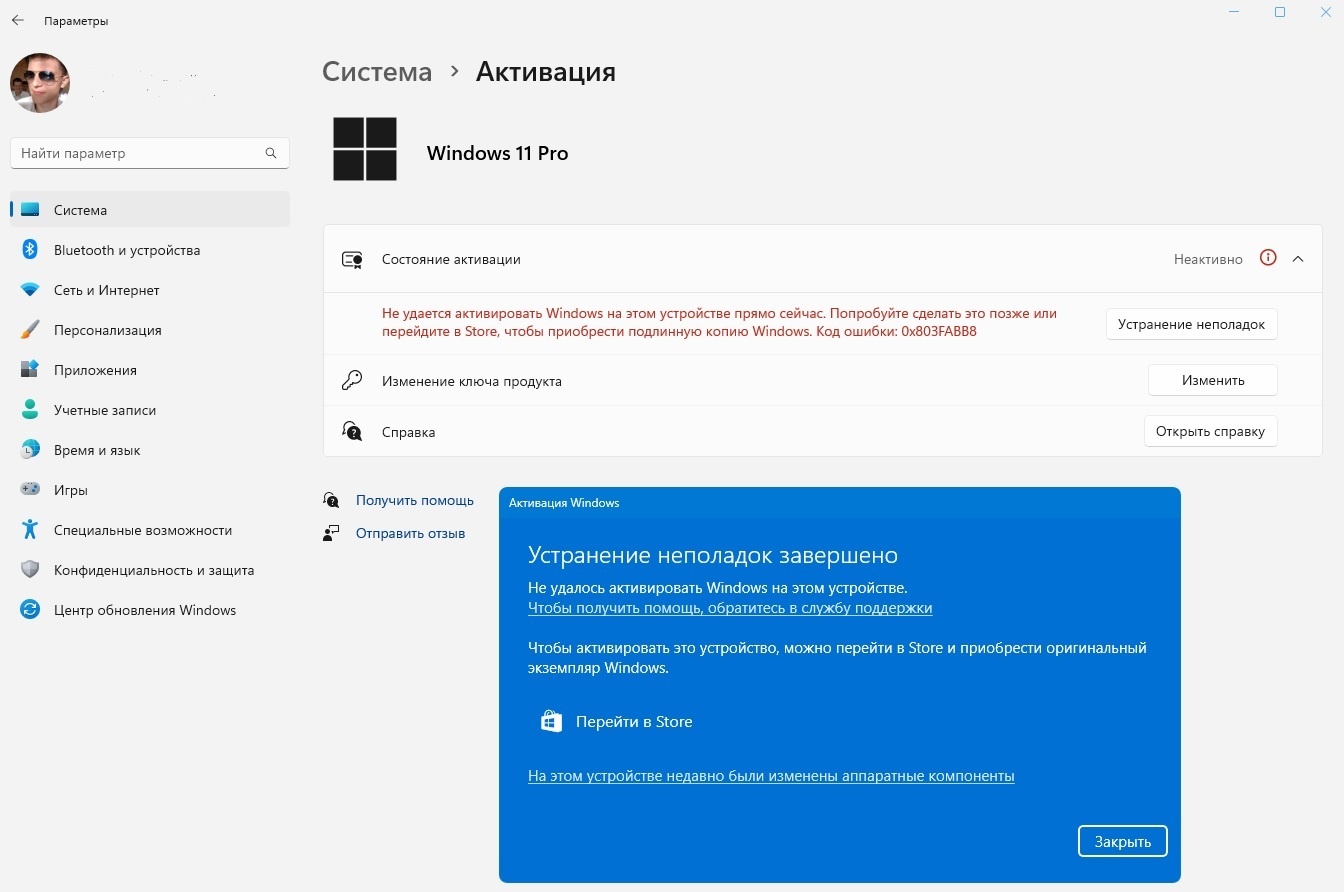The image size is (1344, 892).
Task: Click the 'Устранение неполадок завершено' heading
Action: tap(713, 555)
